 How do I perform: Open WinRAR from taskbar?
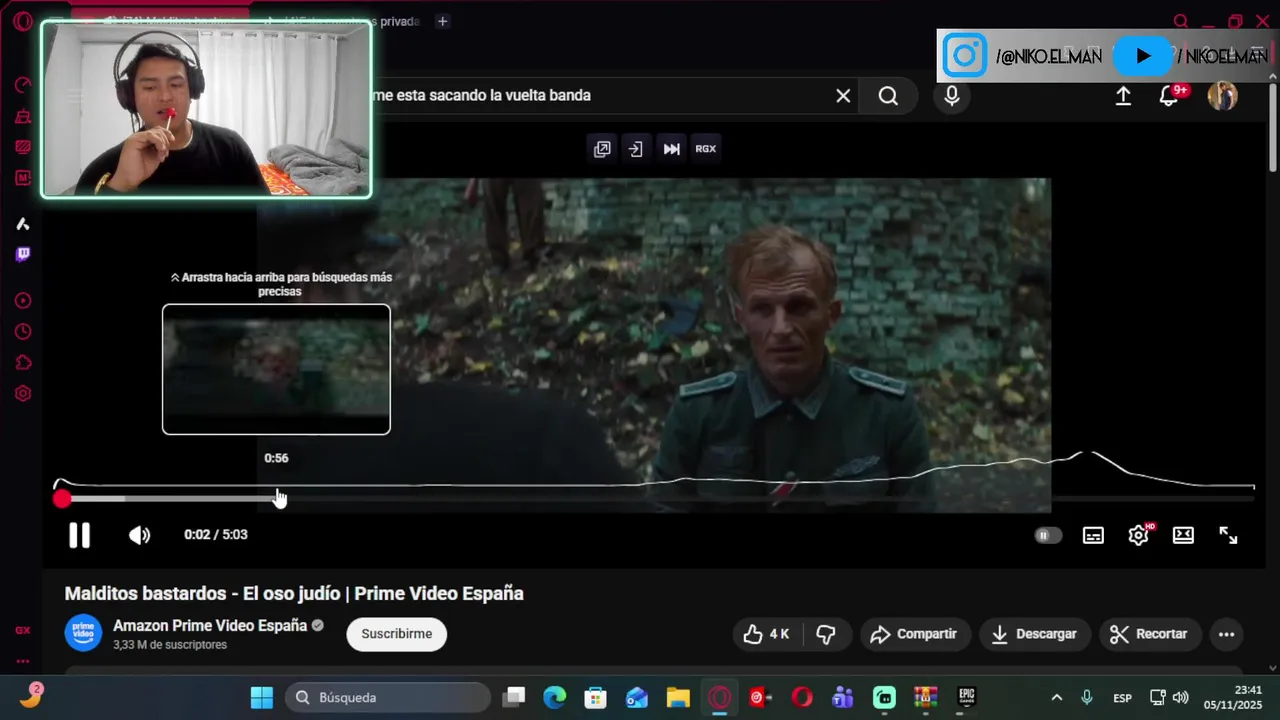(x=926, y=697)
